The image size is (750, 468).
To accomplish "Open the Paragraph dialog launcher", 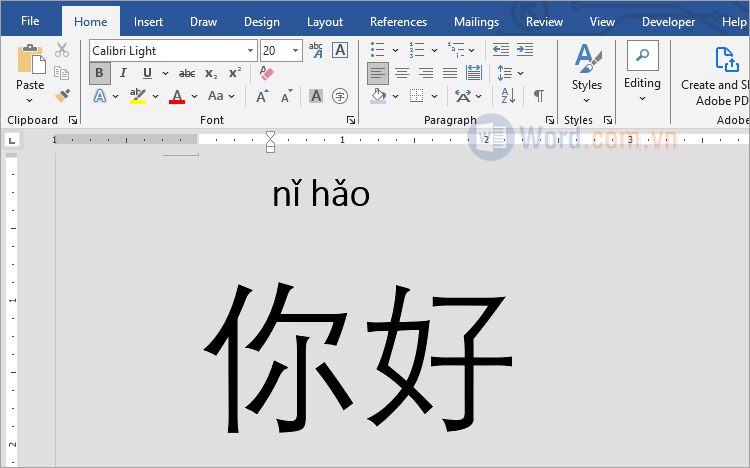I will (x=550, y=120).
